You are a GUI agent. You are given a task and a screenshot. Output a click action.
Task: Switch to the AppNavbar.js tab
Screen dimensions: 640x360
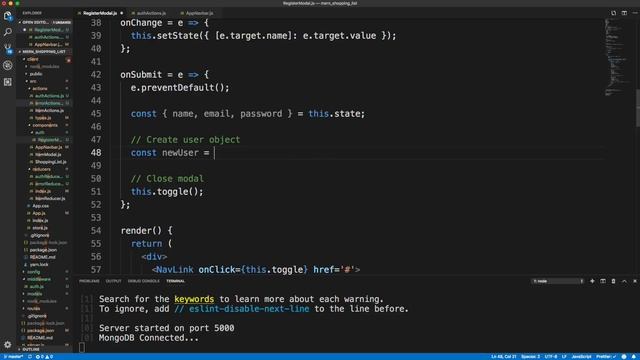[x=199, y=13]
